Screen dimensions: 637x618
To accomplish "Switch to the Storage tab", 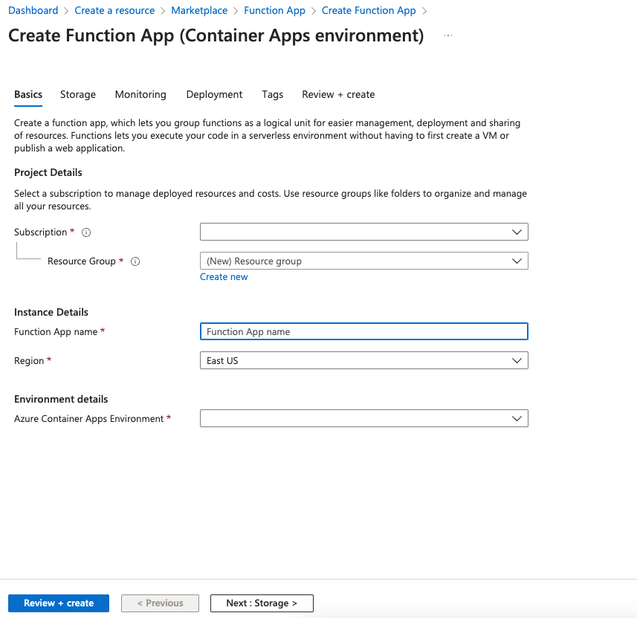I will coord(78,94).
